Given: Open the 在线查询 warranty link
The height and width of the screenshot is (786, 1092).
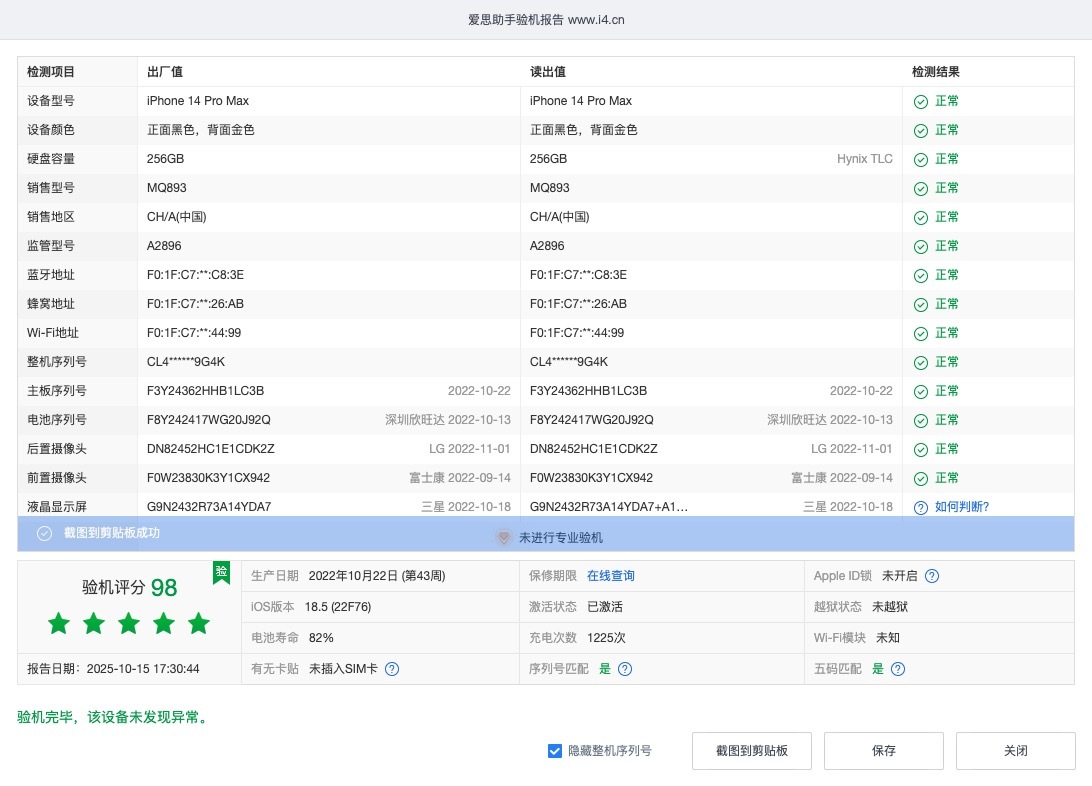Looking at the screenshot, I should click(x=610, y=576).
